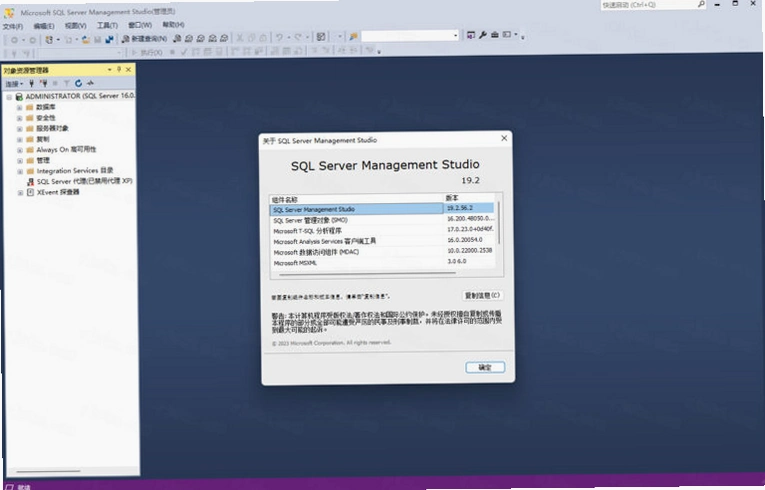Click the wrench Properties icon in the toolbar

[x=483, y=35]
